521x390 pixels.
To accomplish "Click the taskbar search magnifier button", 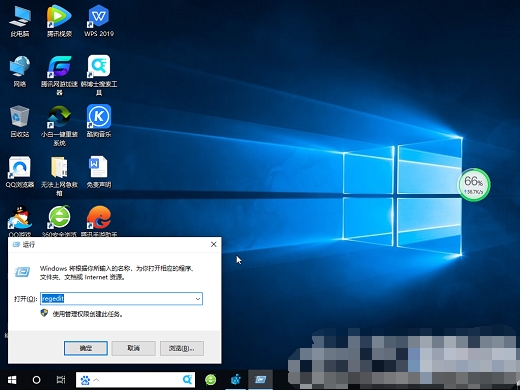I will 187,380.
